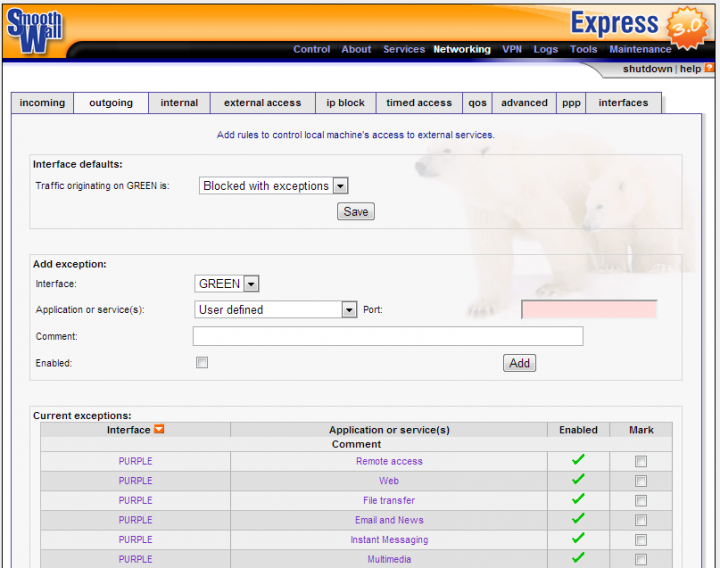
Task: Mark the Email and News exception checkbox
Action: [x=641, y=520]
